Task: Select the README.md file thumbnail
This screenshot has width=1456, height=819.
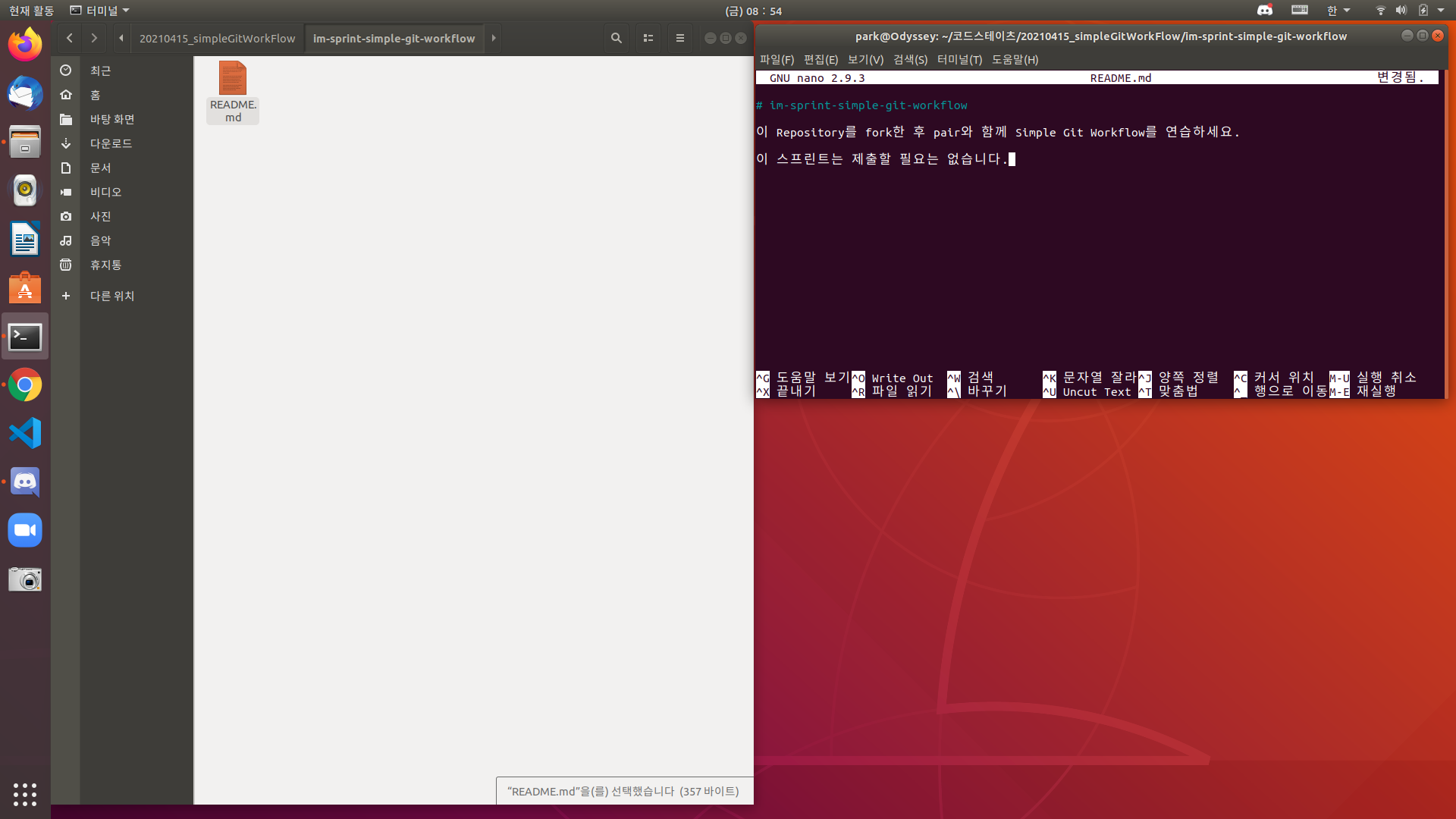Action: pos(233,79)
